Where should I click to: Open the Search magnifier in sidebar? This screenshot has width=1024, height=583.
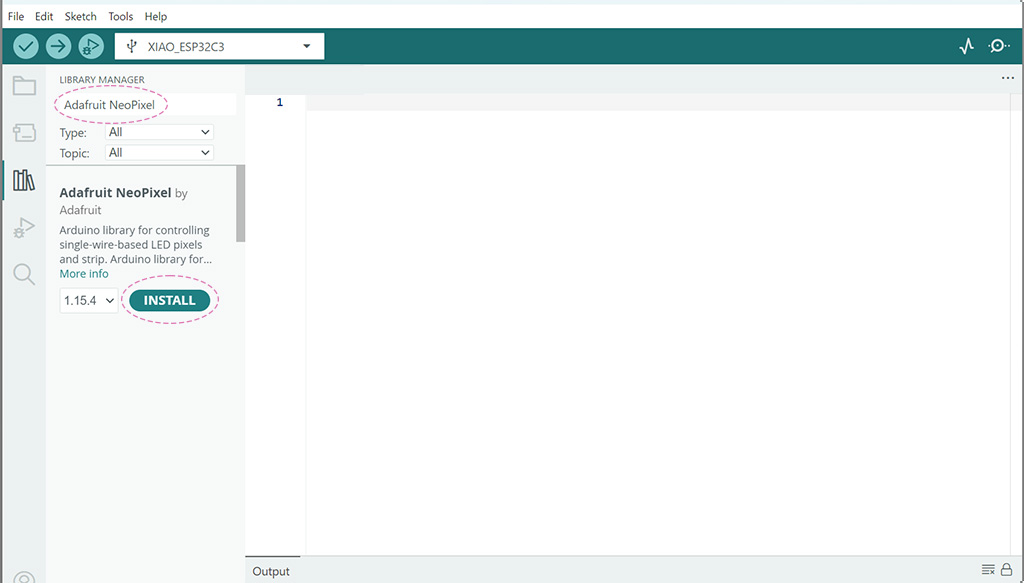24,274
